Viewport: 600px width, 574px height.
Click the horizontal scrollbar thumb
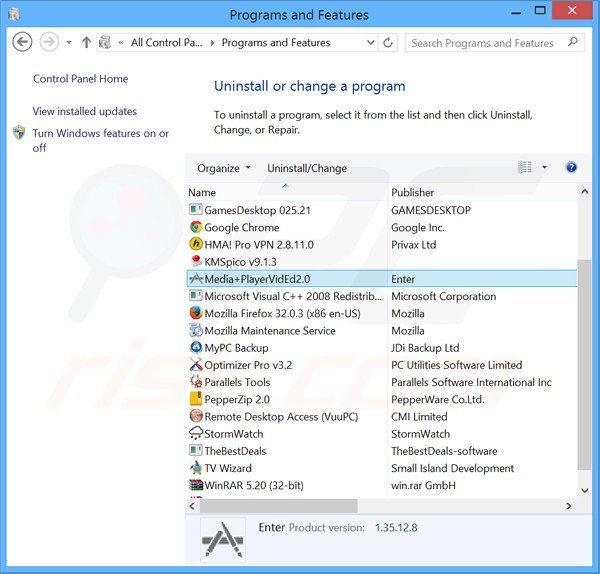pos(279,506)
